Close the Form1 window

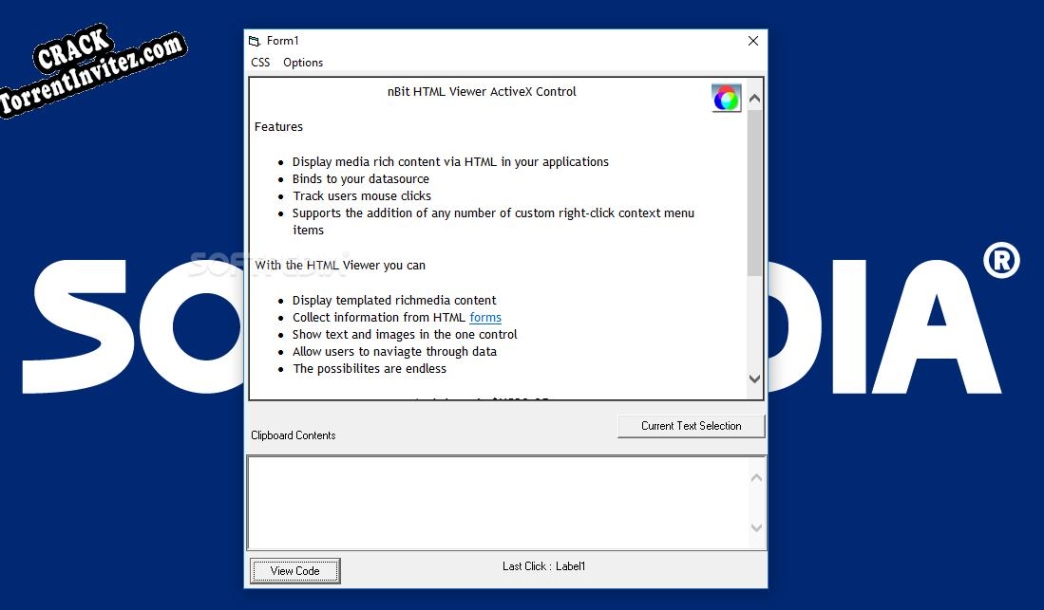753,41
